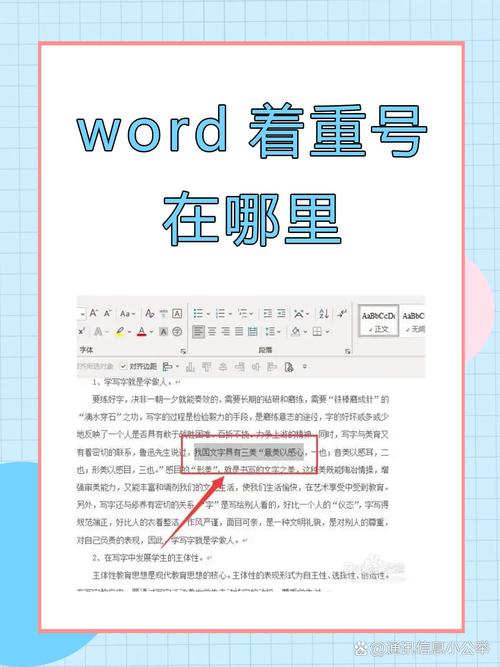Click the Character Border icon
Viewport: 500px width, 667px height.
[x=177, y=314]
